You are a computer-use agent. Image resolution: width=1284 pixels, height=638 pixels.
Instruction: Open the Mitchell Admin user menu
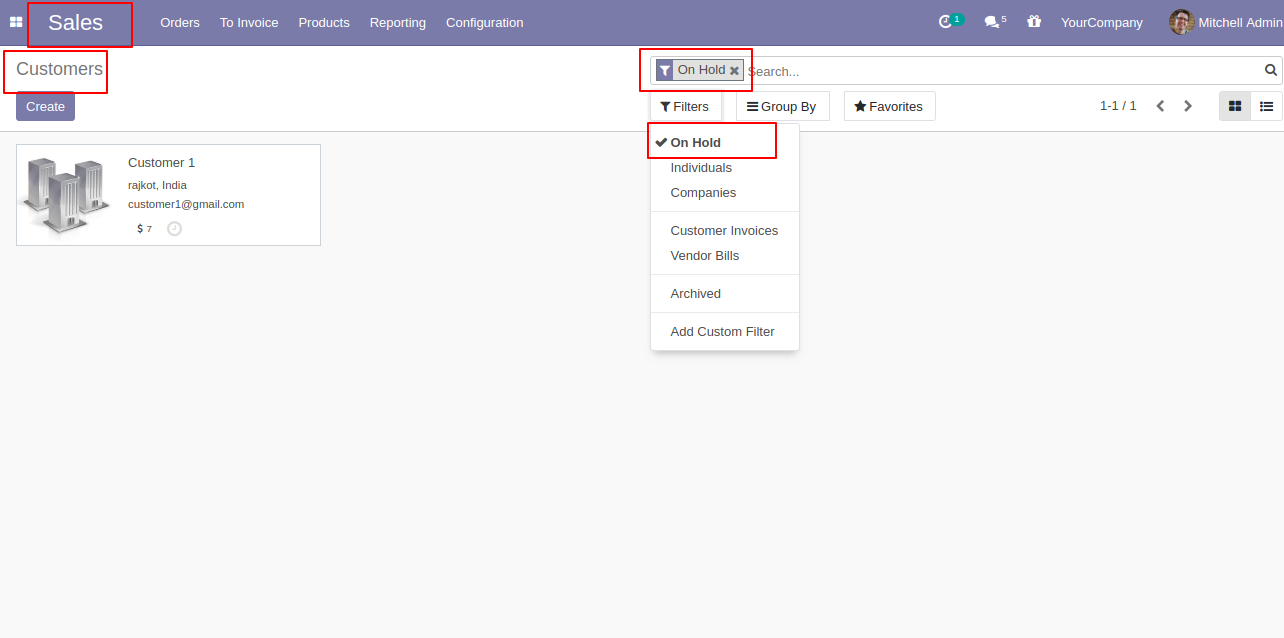tap(1226, 22)
